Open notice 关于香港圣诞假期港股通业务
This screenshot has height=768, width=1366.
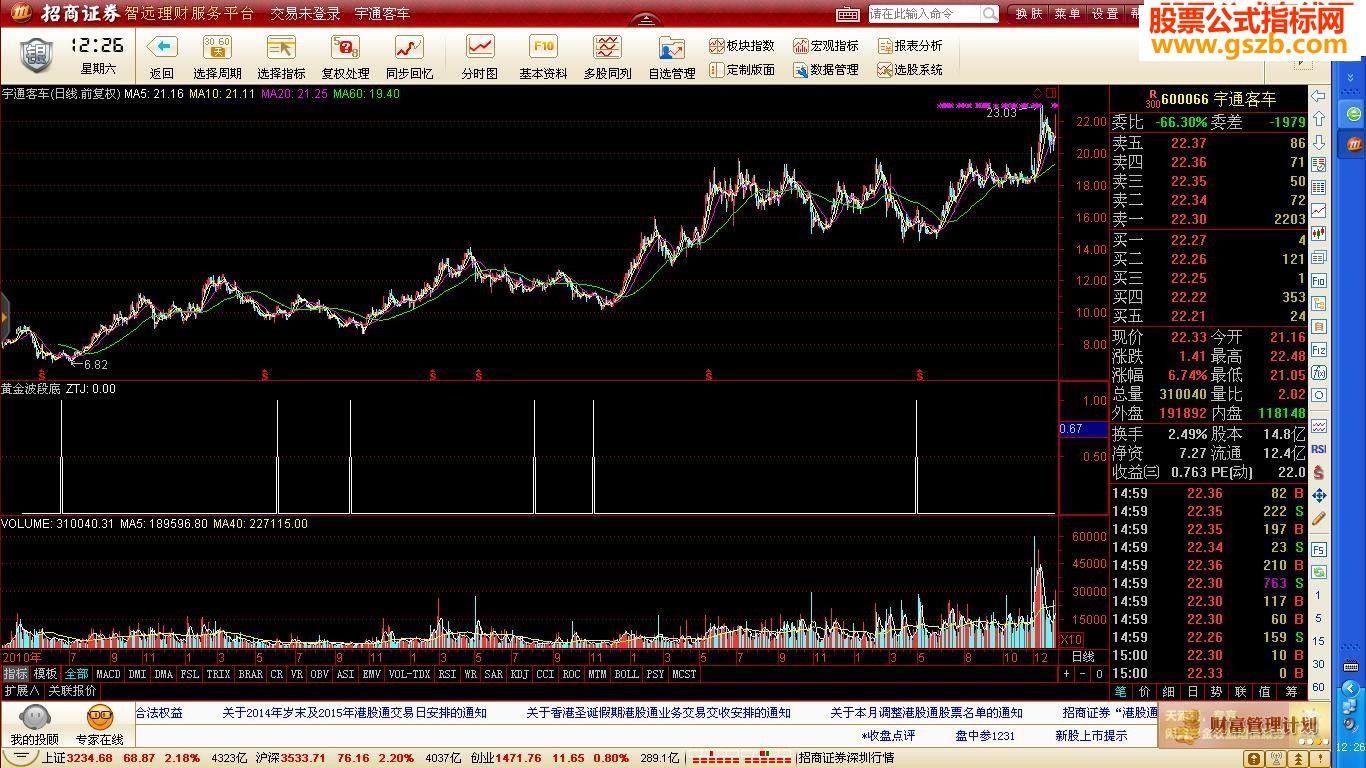point(658,713)
